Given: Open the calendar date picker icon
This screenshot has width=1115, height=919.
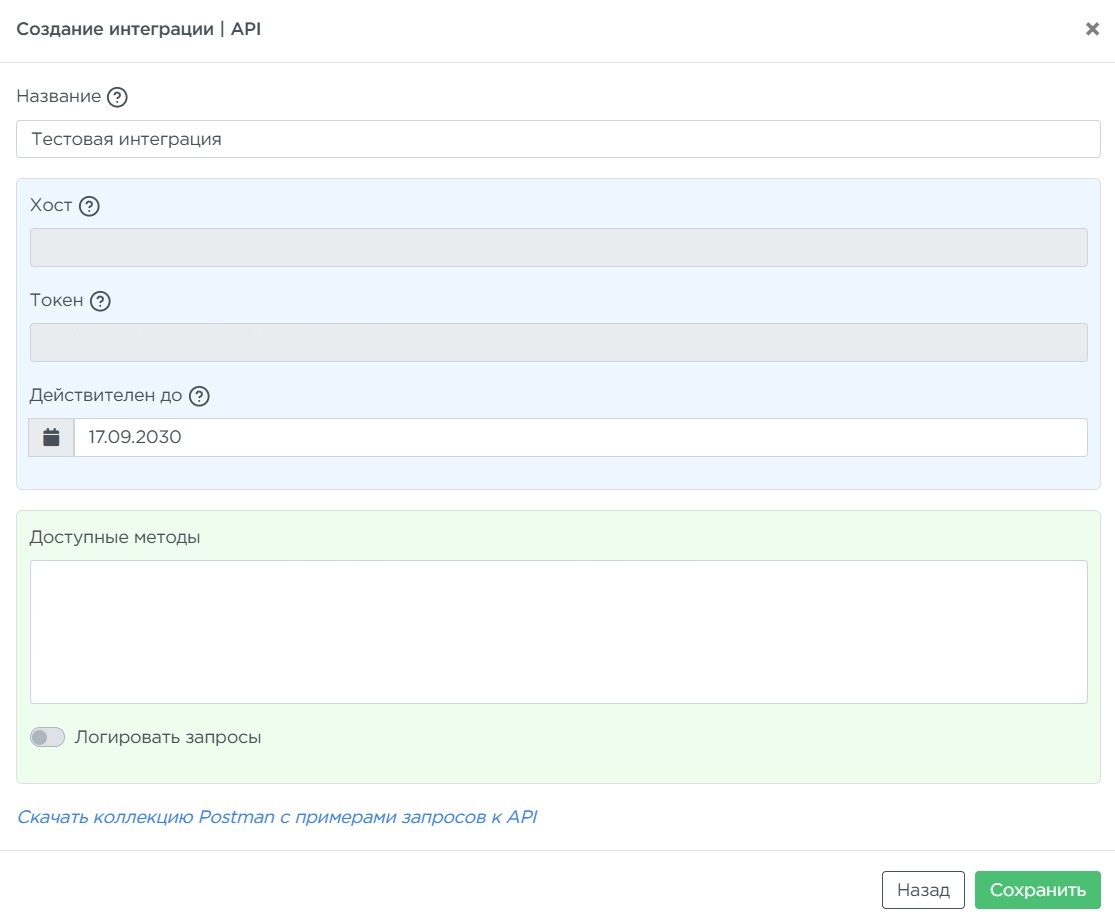Looking at the screenshot, I should (52, 438).
